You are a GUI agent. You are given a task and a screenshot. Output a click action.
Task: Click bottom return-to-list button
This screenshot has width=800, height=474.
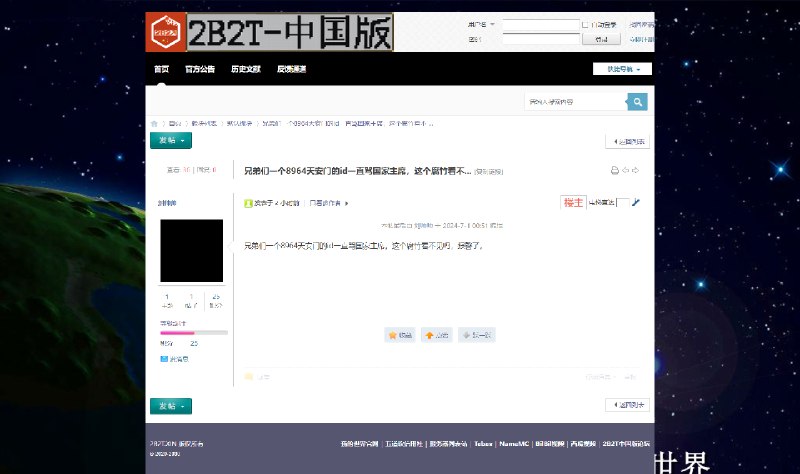[x=628, y=405]
